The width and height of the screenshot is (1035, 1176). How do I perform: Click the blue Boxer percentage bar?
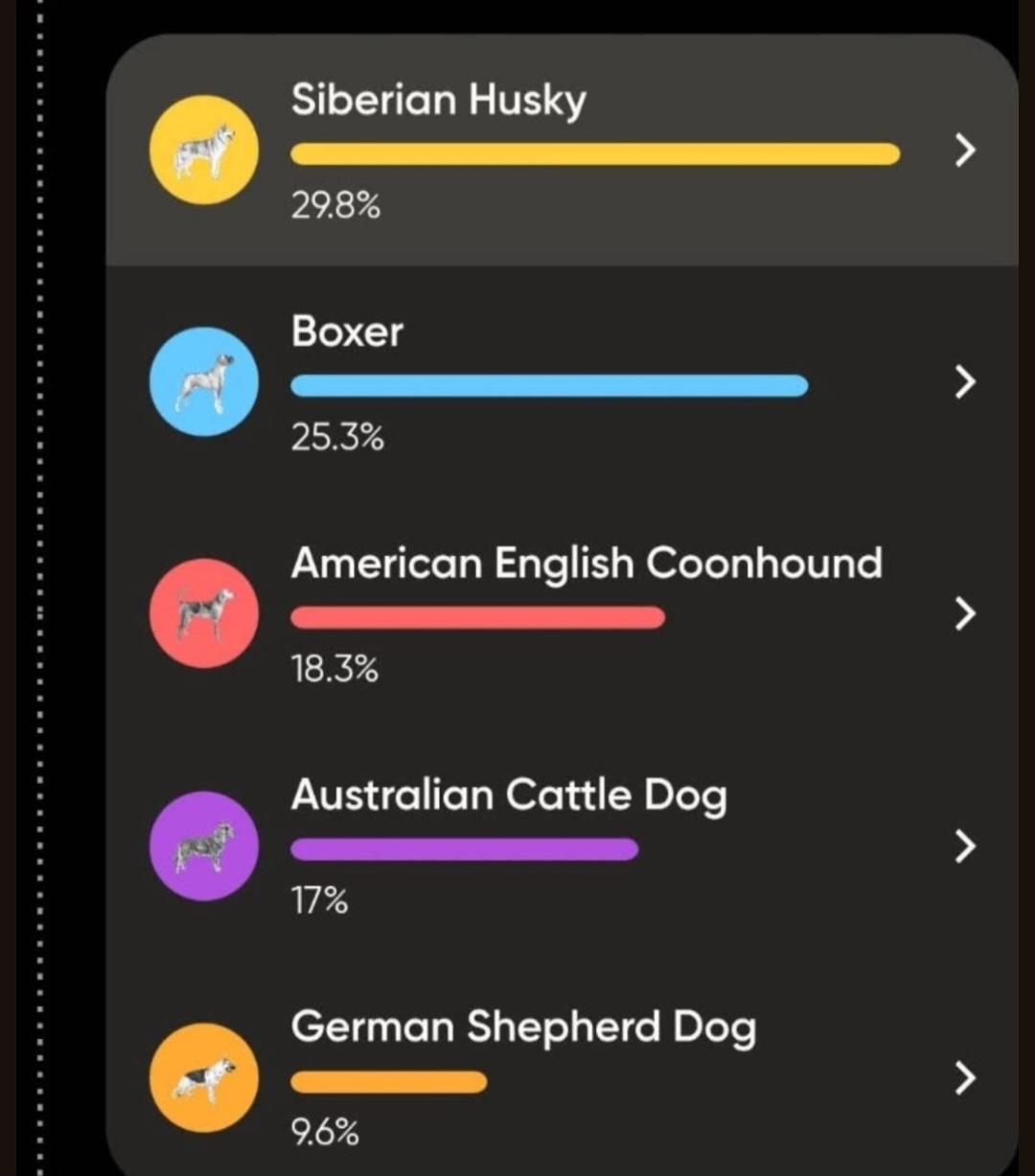click(x=549, y=386)
